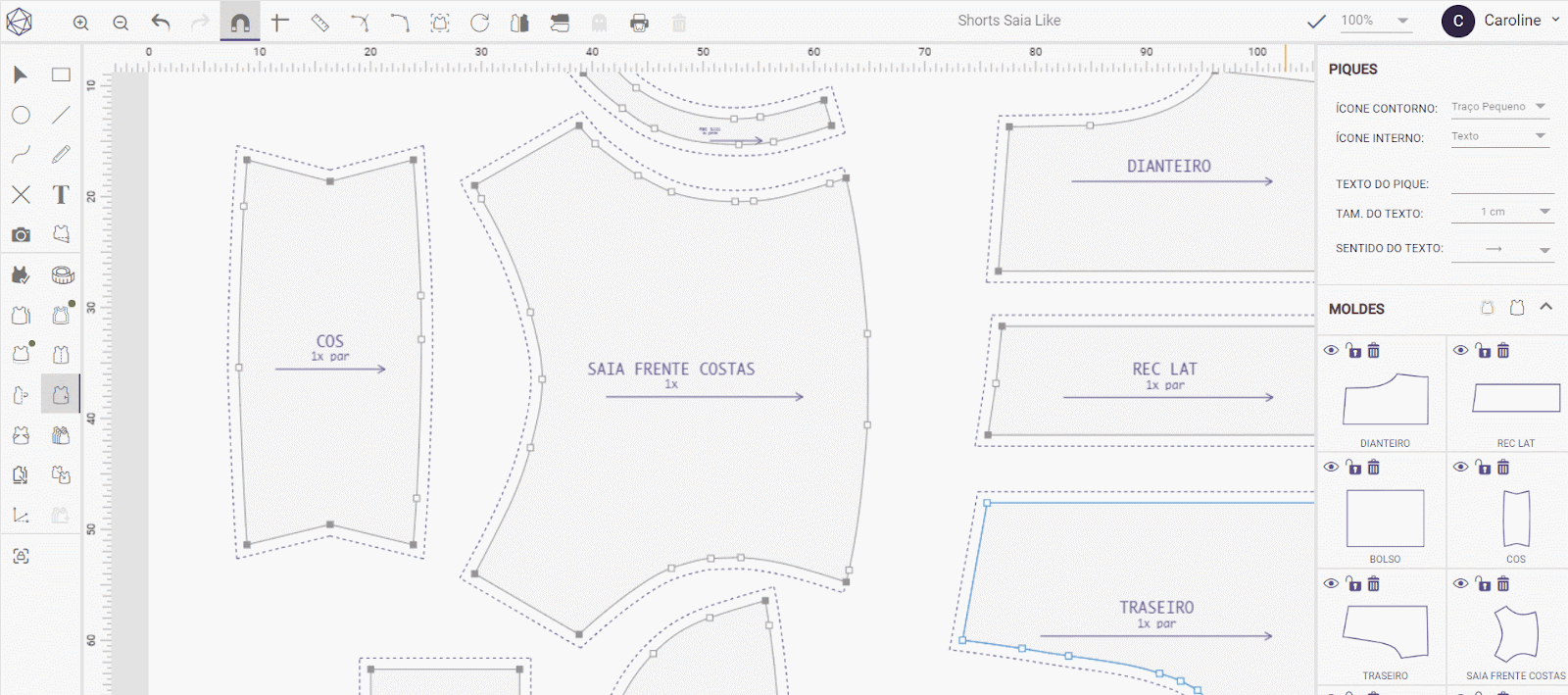Click the dashed frame pattern selection icon
Screen dimensions: 1568x695
(x=440, y=23)
